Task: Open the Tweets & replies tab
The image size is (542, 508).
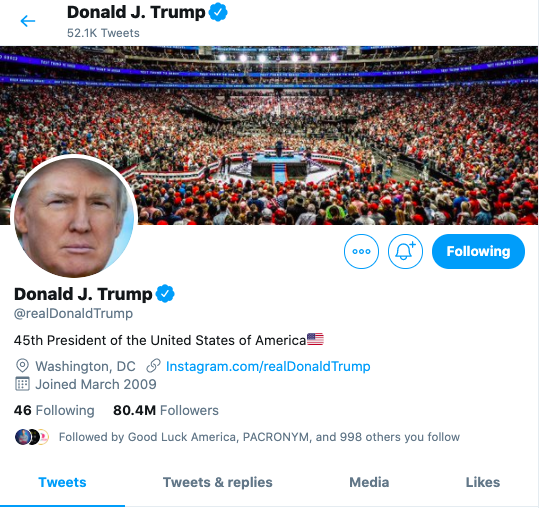Action: (218, 482)
